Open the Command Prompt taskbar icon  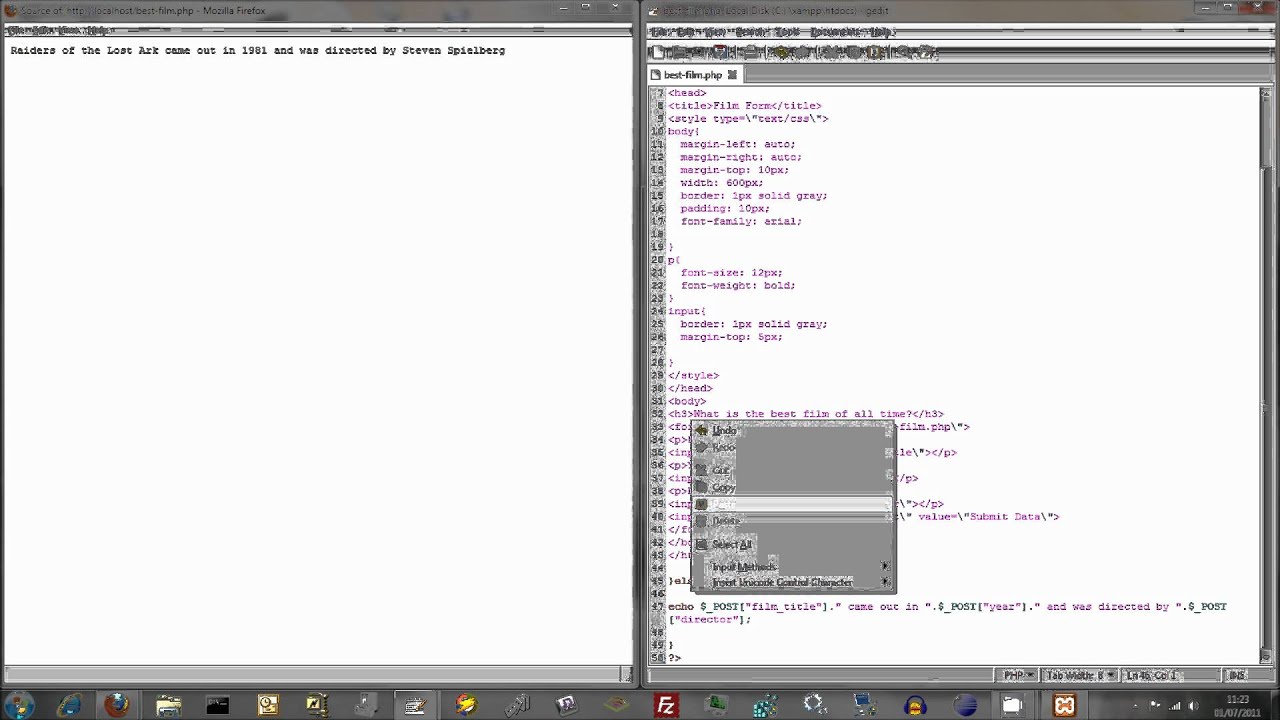(217, 706)
